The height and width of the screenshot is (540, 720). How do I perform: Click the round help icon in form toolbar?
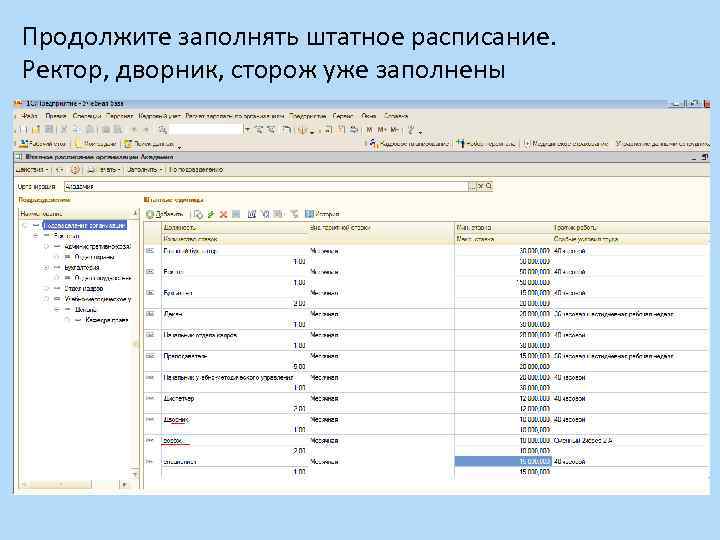point(75,170)
